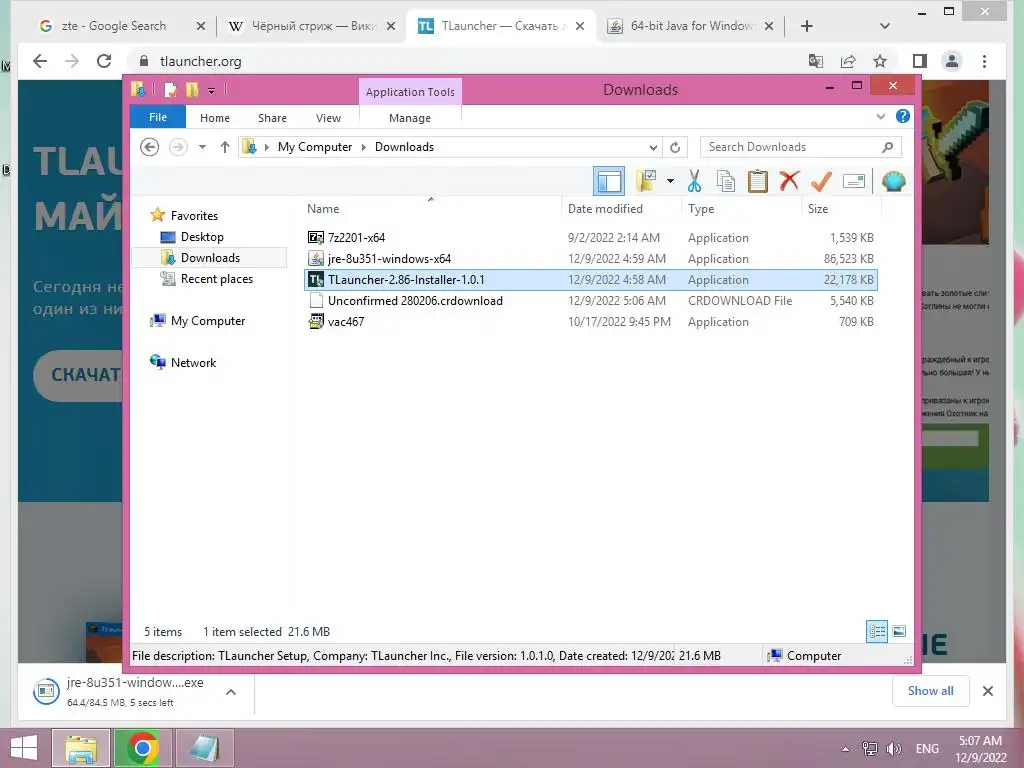
Task: Open the View ribbon tab
Action: pyautogui.click(x=328, y=118)
